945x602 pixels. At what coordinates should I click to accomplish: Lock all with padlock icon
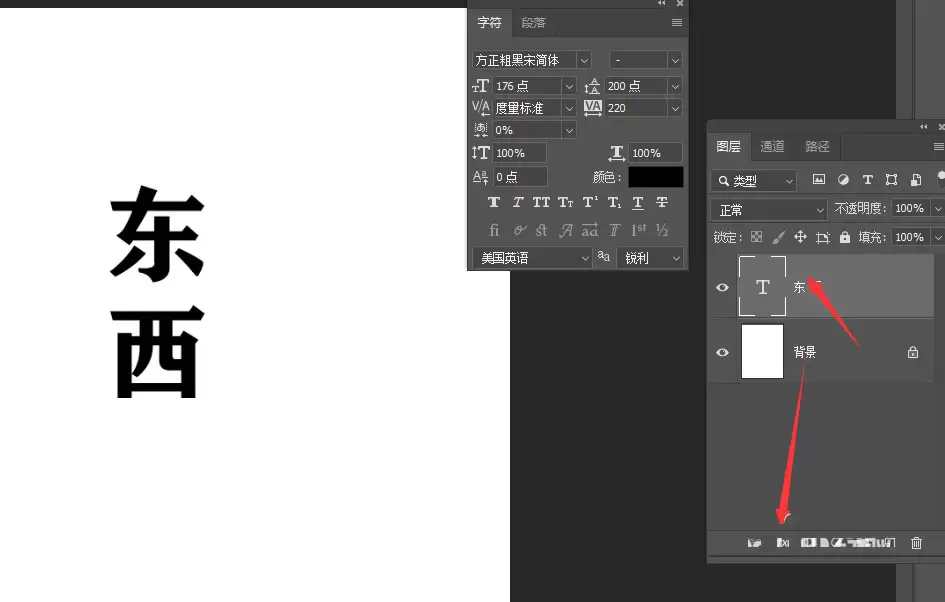click(845, 237)
